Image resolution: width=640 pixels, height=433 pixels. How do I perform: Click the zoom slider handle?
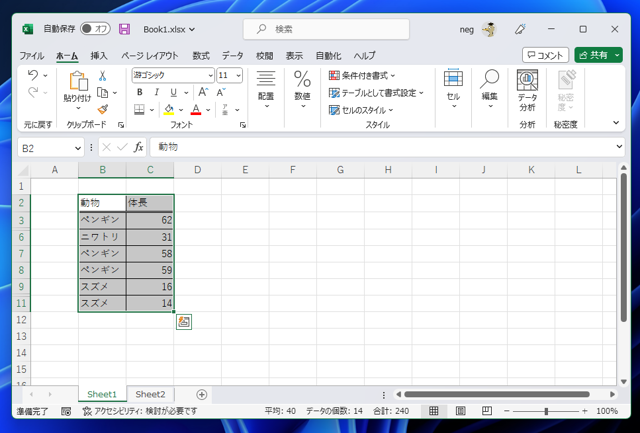(546, 411)
